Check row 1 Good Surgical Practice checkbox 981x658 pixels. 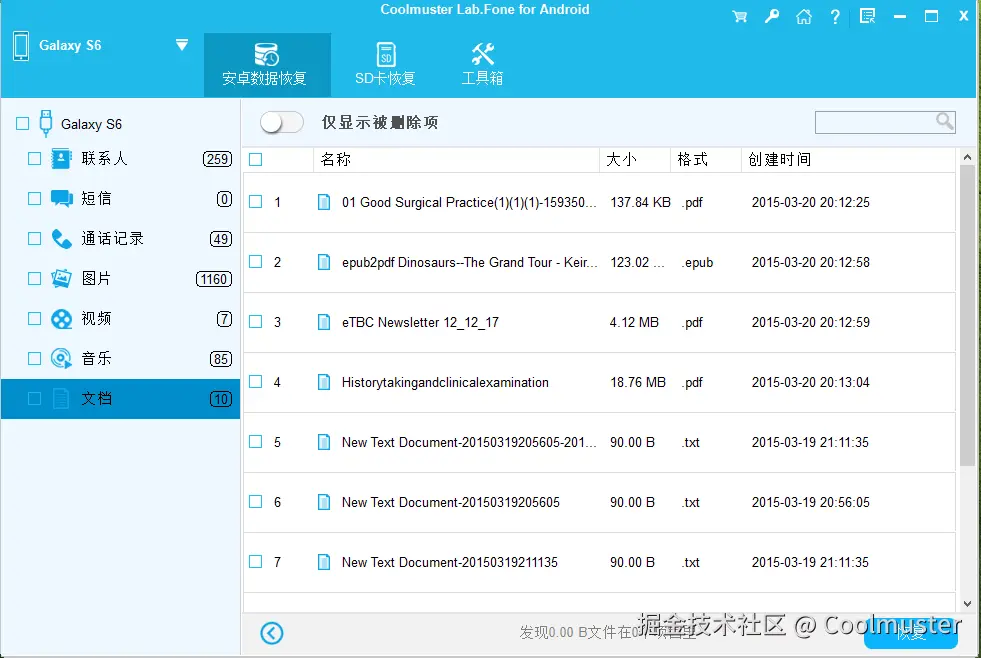pos(255,202)
